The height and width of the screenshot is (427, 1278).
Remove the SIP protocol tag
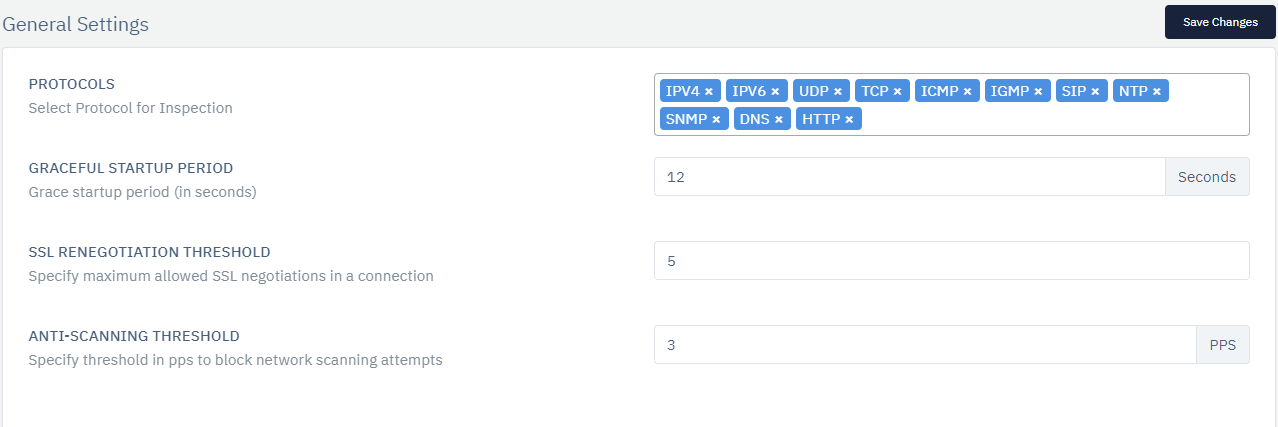pos(1095,91)
